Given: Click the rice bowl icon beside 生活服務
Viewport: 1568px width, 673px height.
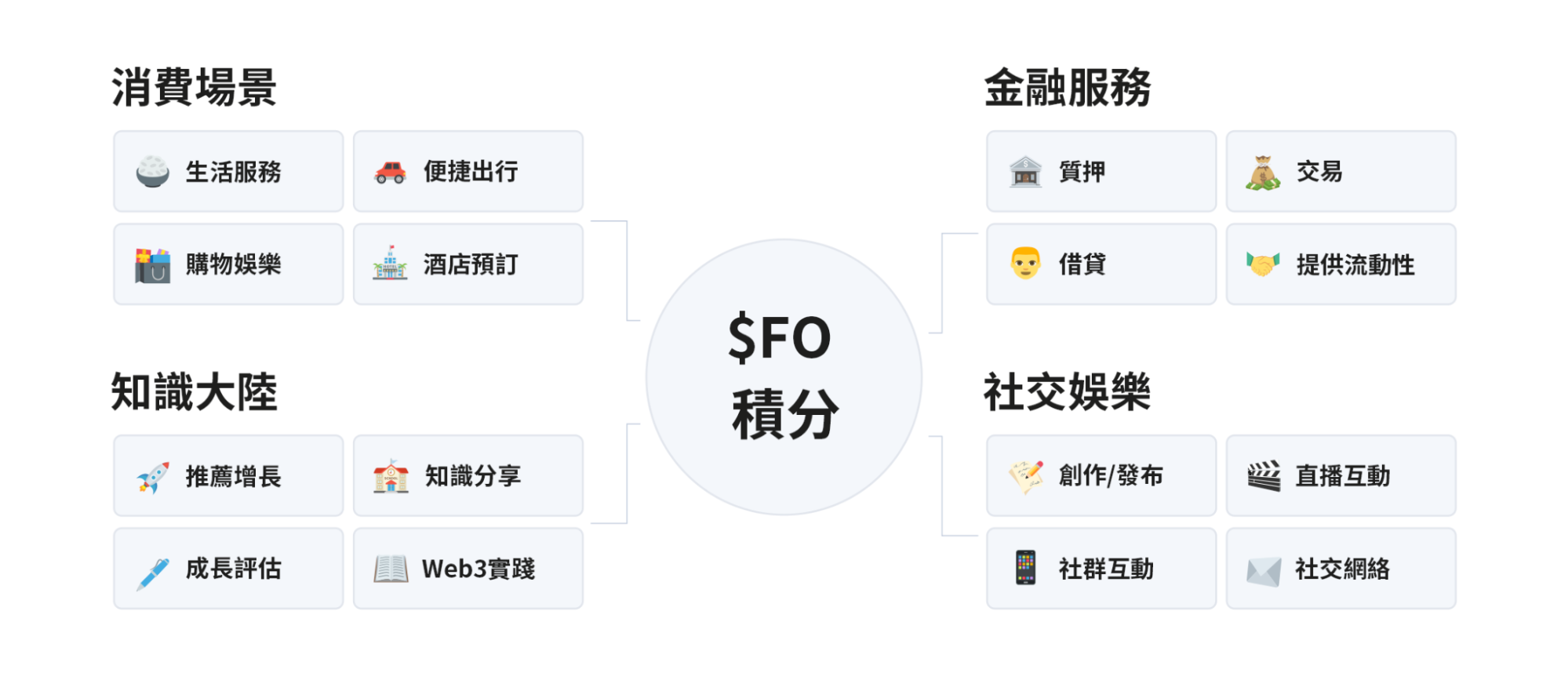Looking at the screenshot, I should coord(153,171).
